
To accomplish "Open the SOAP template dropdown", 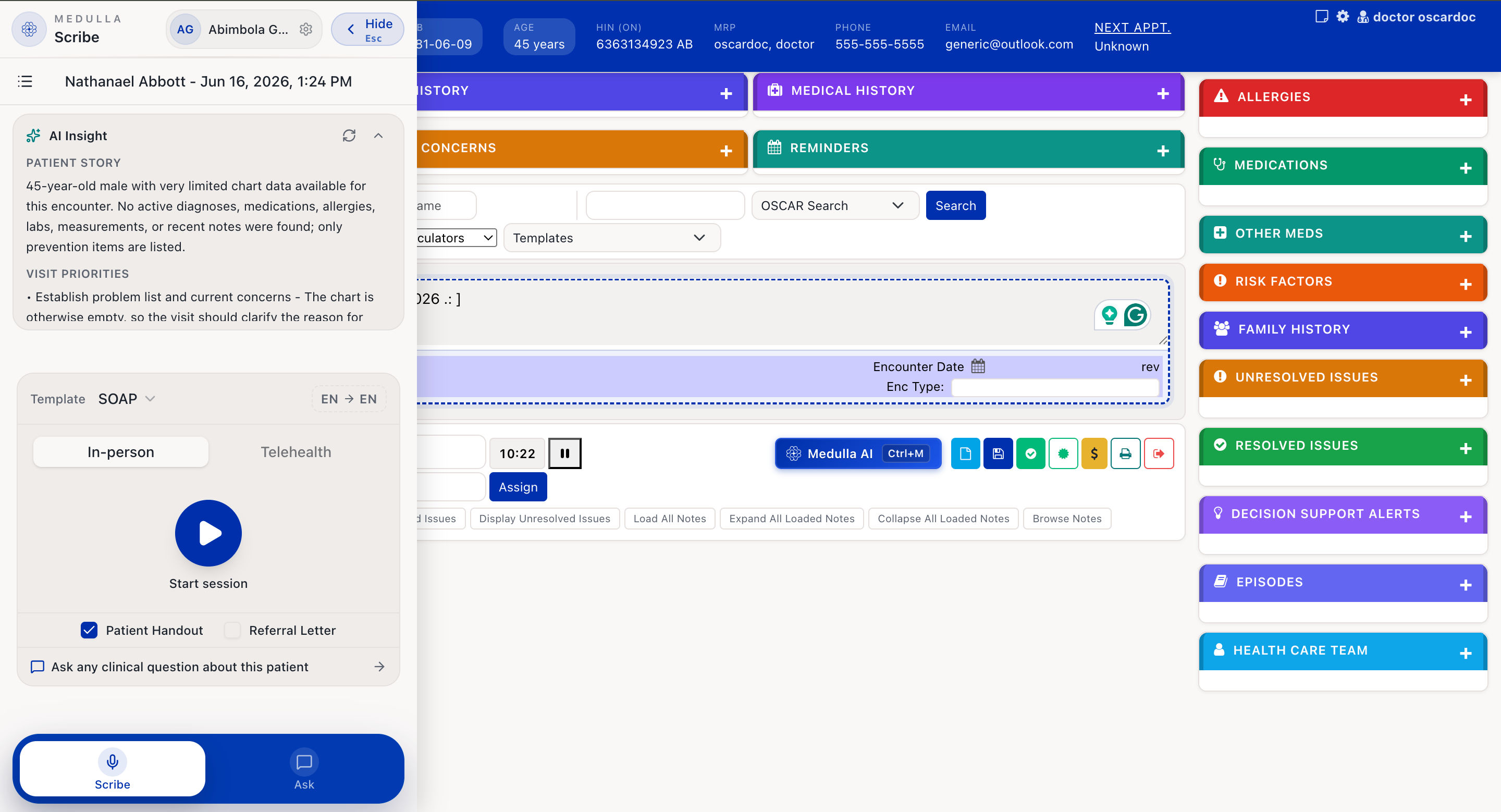I will click(127, 398).
